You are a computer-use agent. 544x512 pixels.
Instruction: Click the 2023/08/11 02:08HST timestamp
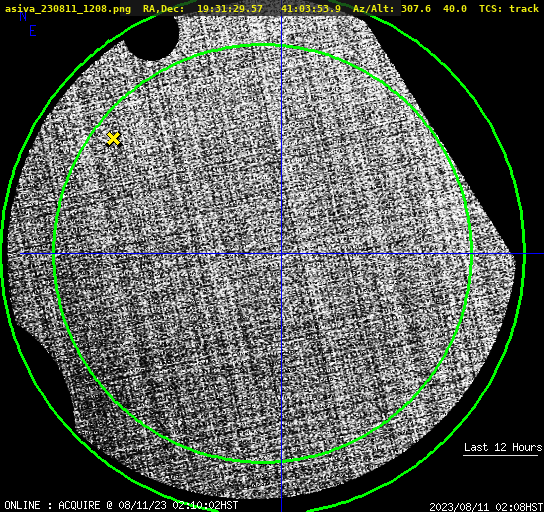point(486,507)
